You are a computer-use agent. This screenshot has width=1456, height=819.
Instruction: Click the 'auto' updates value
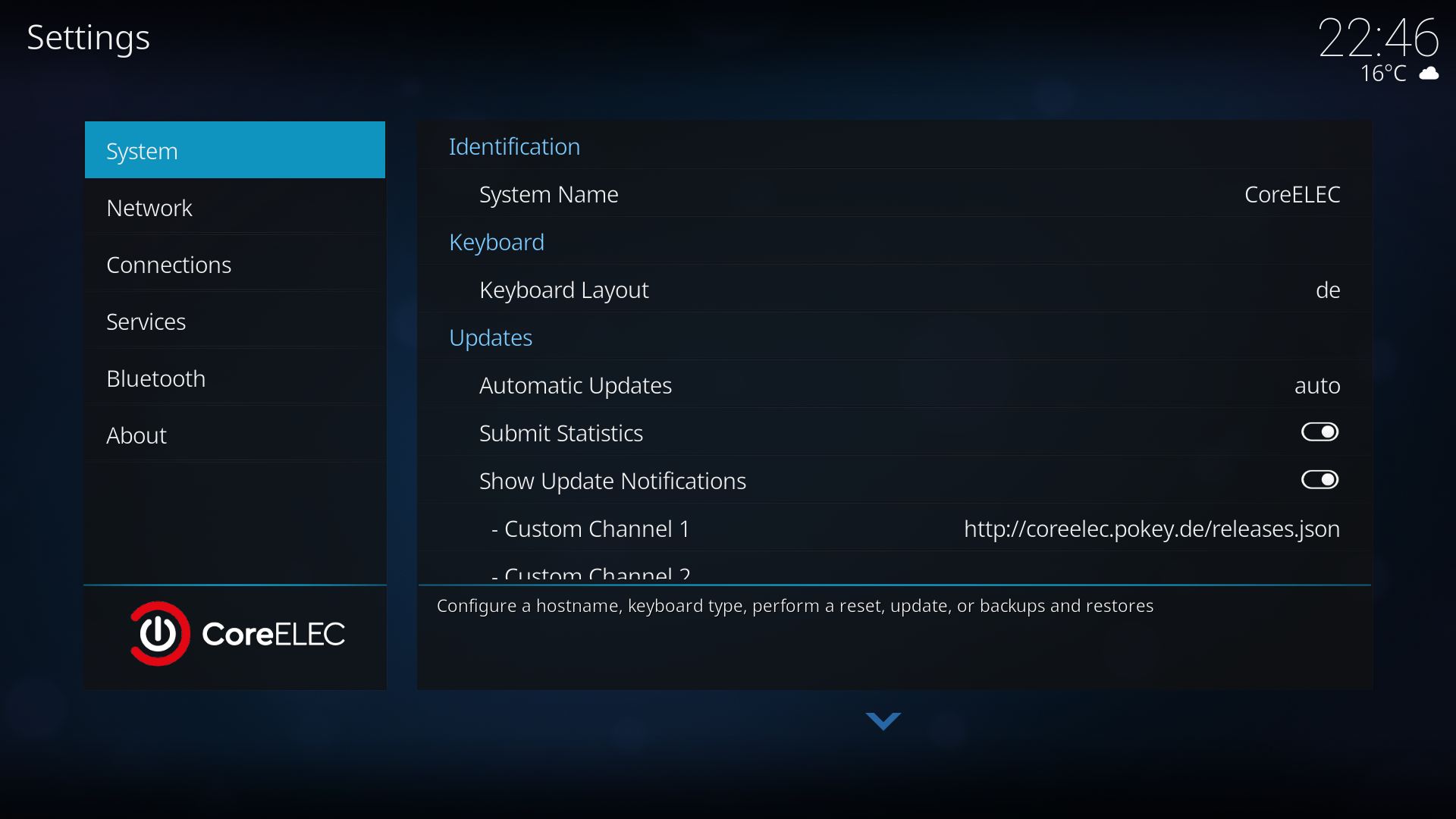[1317, 385]
